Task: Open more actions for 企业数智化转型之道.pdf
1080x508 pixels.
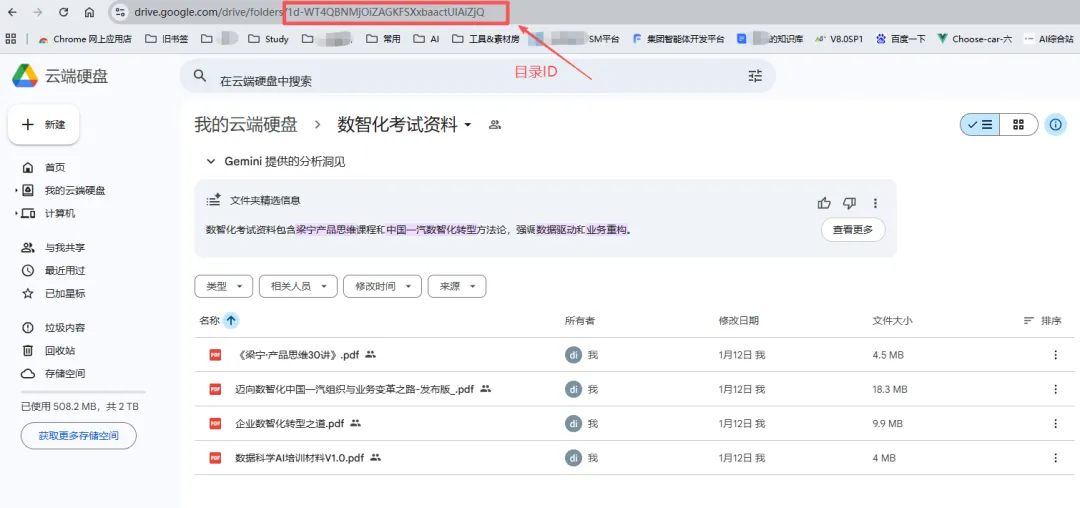Action: [1055, 423]
